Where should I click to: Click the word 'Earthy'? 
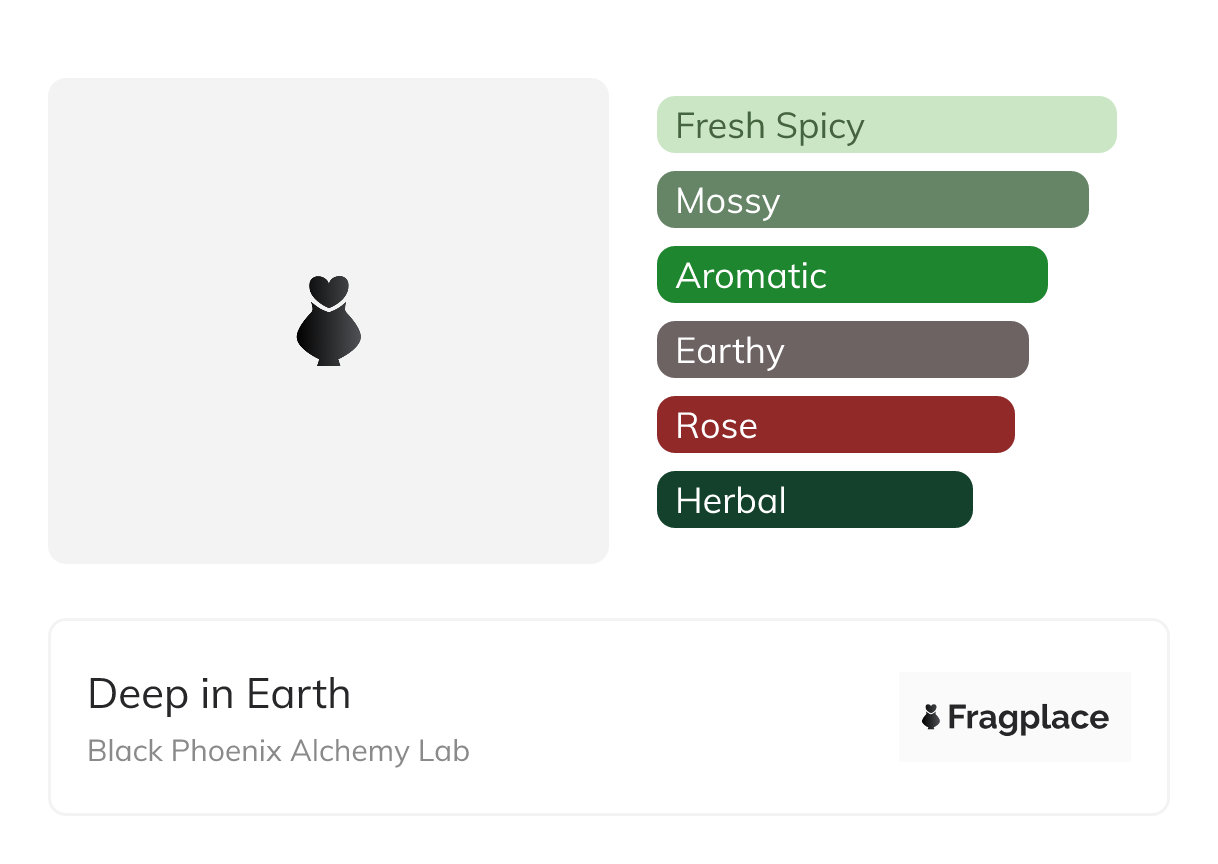tap(730, 351)
